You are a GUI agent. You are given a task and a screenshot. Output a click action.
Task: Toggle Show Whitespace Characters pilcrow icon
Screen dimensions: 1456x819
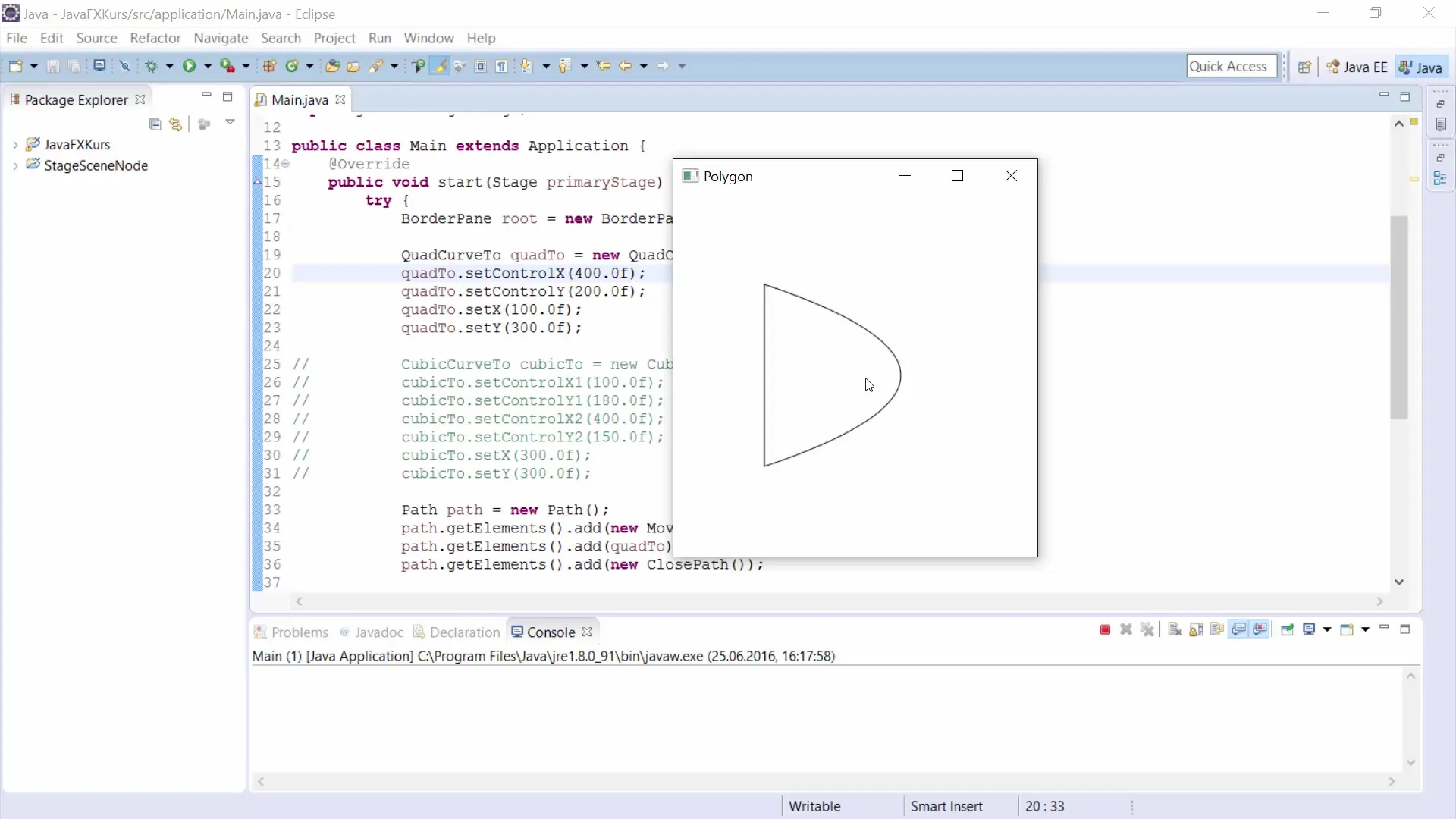[x=502, y=66]
